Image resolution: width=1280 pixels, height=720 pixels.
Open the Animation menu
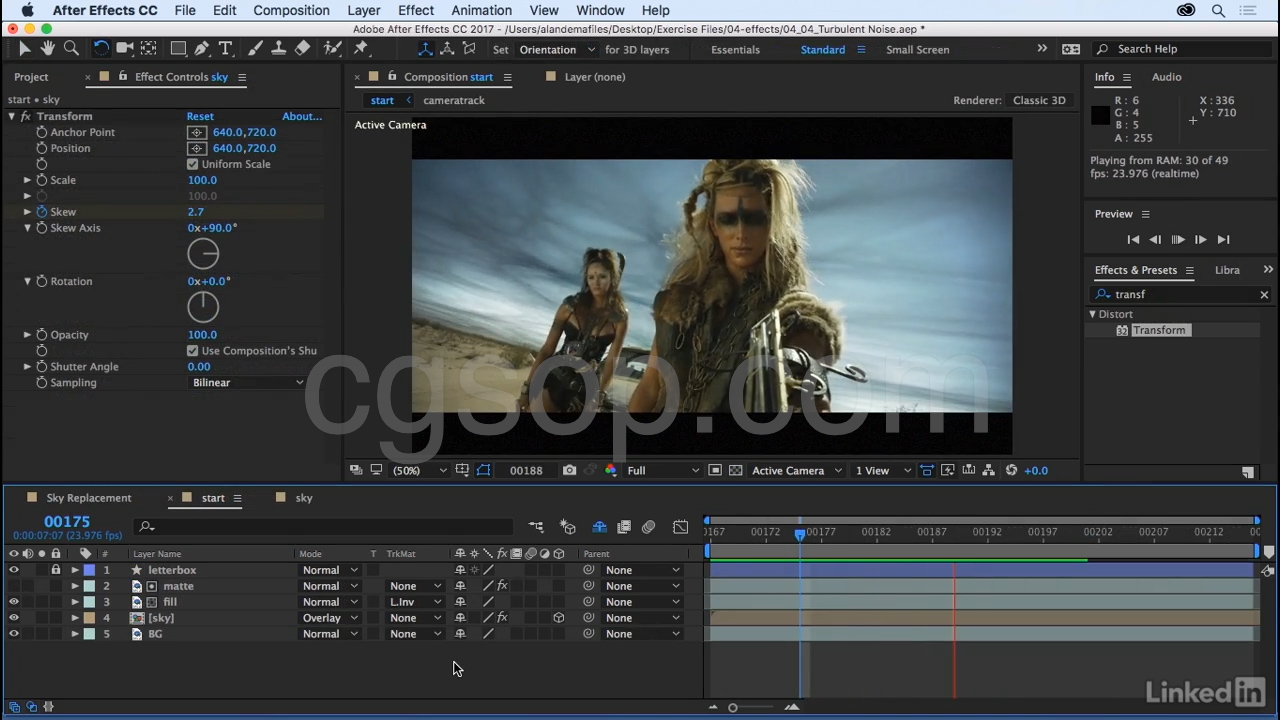click(x=481, y=10)
